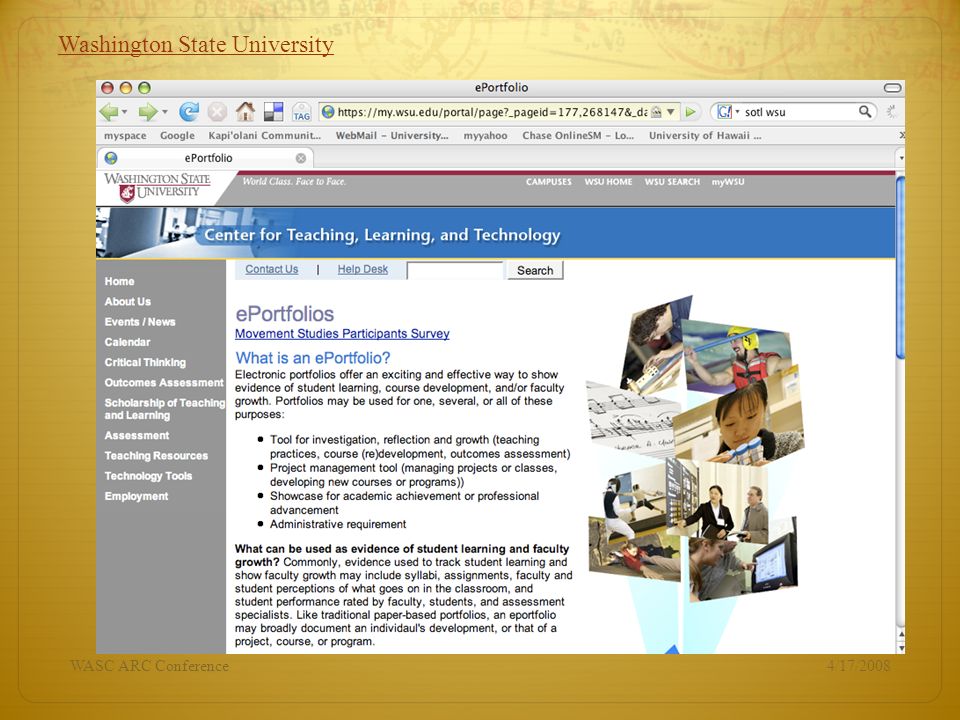Screen dimensions: 960x720
Task: Click the myWSU header link
Action: click(x=728, y=182)
